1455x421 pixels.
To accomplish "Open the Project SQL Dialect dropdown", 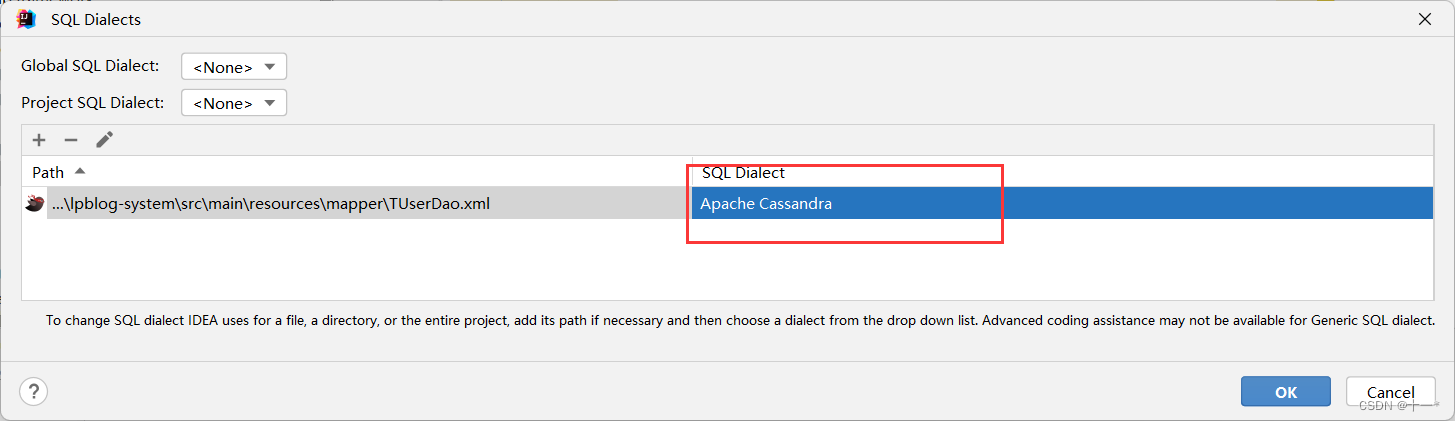I will click(x=234, y=103).
